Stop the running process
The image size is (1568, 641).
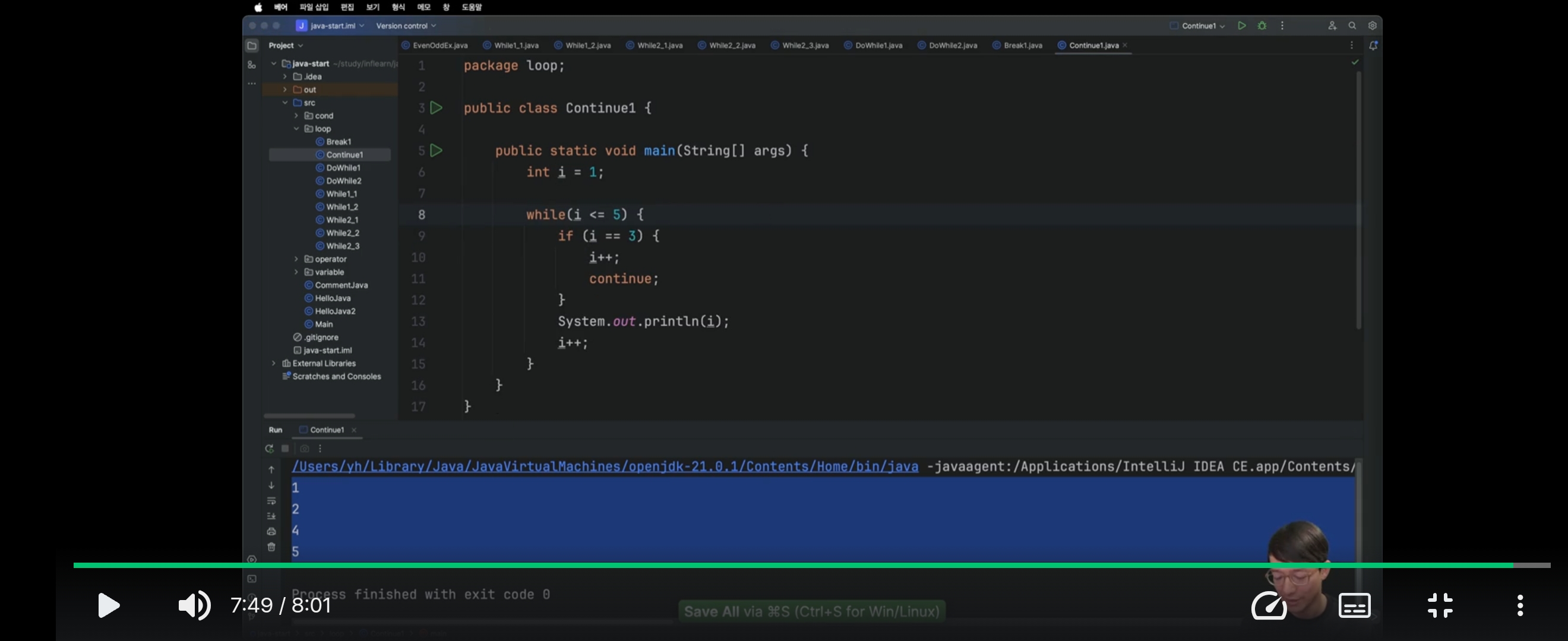(x=285, y=448)
